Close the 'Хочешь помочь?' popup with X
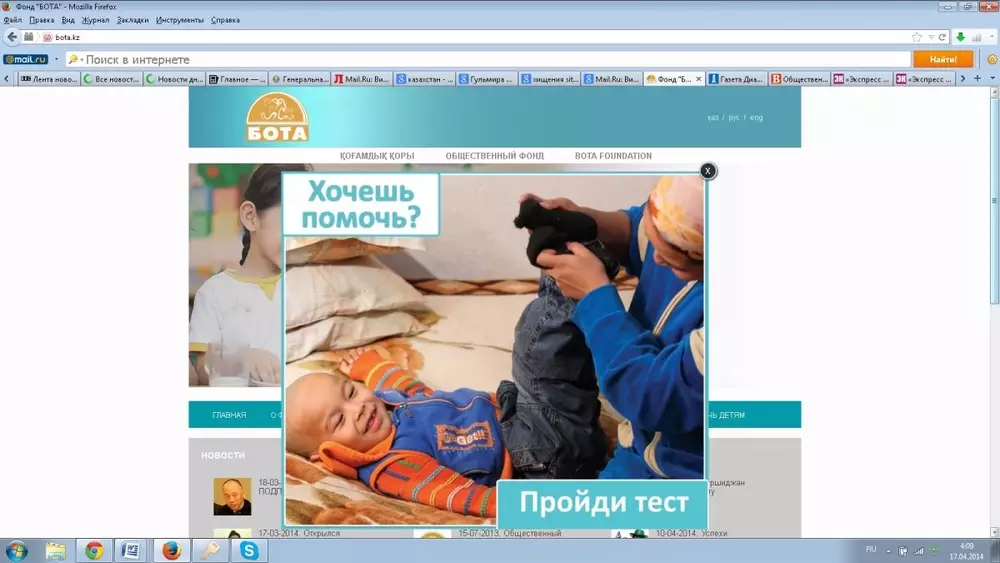Viewport: 1000px width, 563px height. click(708, 171)
